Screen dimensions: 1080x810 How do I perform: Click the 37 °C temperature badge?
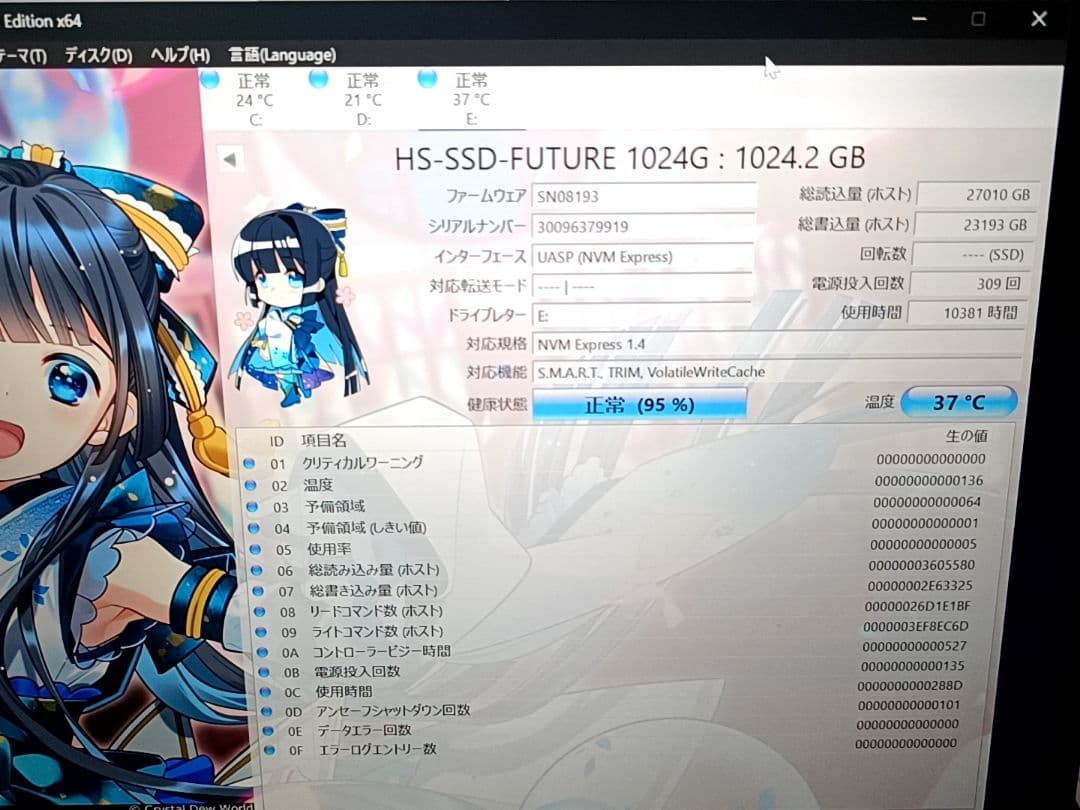(957, 401)
